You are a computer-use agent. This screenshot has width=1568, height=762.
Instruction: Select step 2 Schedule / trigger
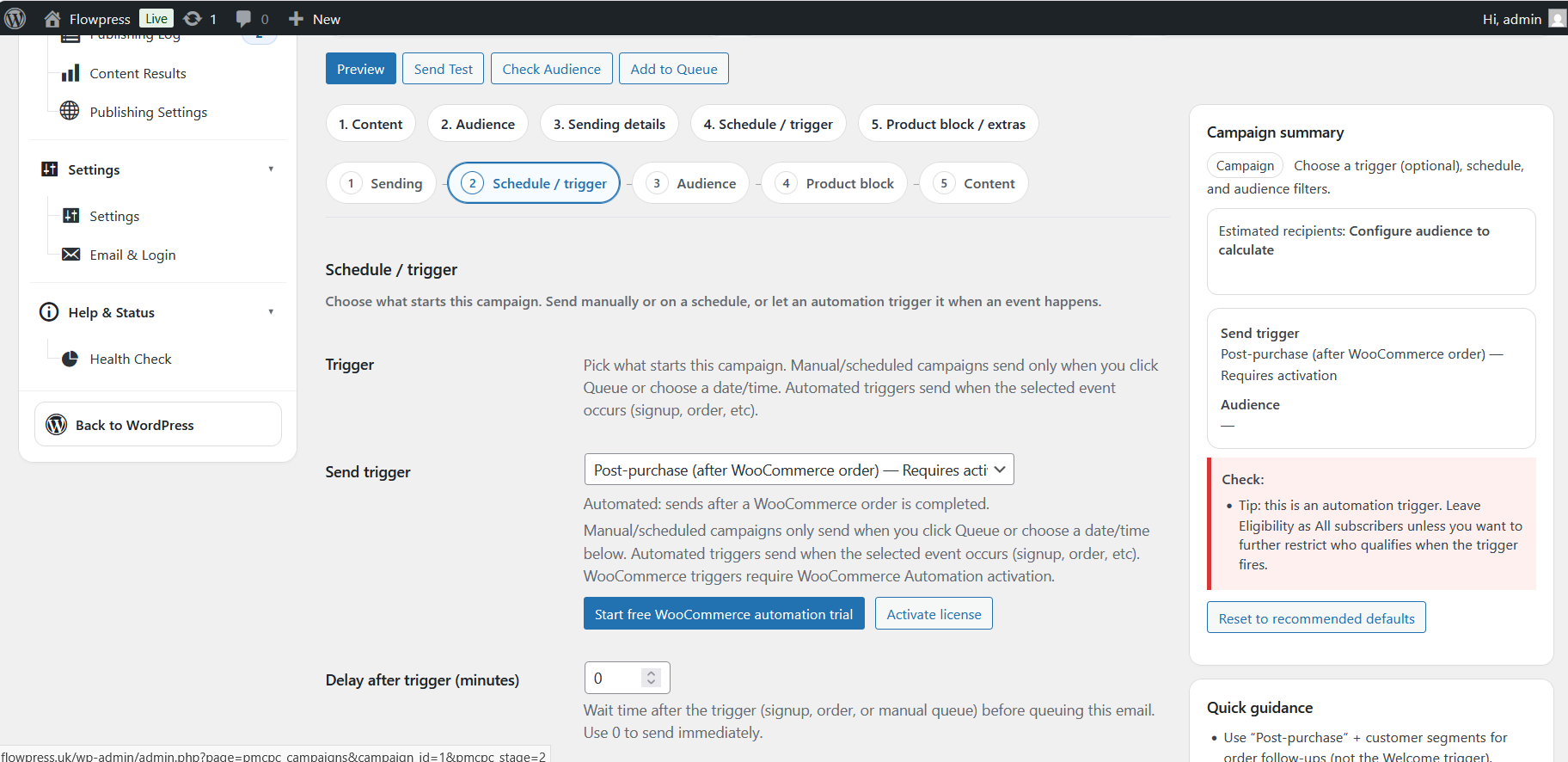click(x=534, y=183)
